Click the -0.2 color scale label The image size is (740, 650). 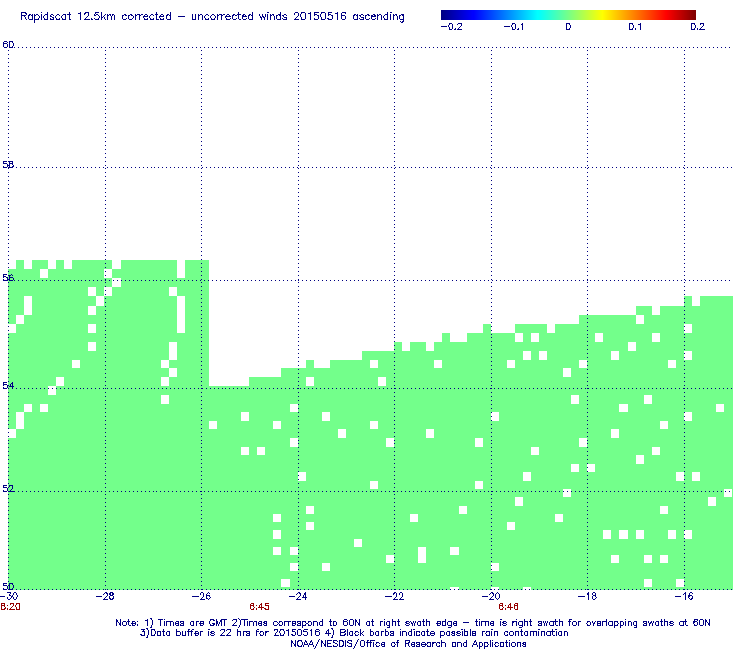452,27
